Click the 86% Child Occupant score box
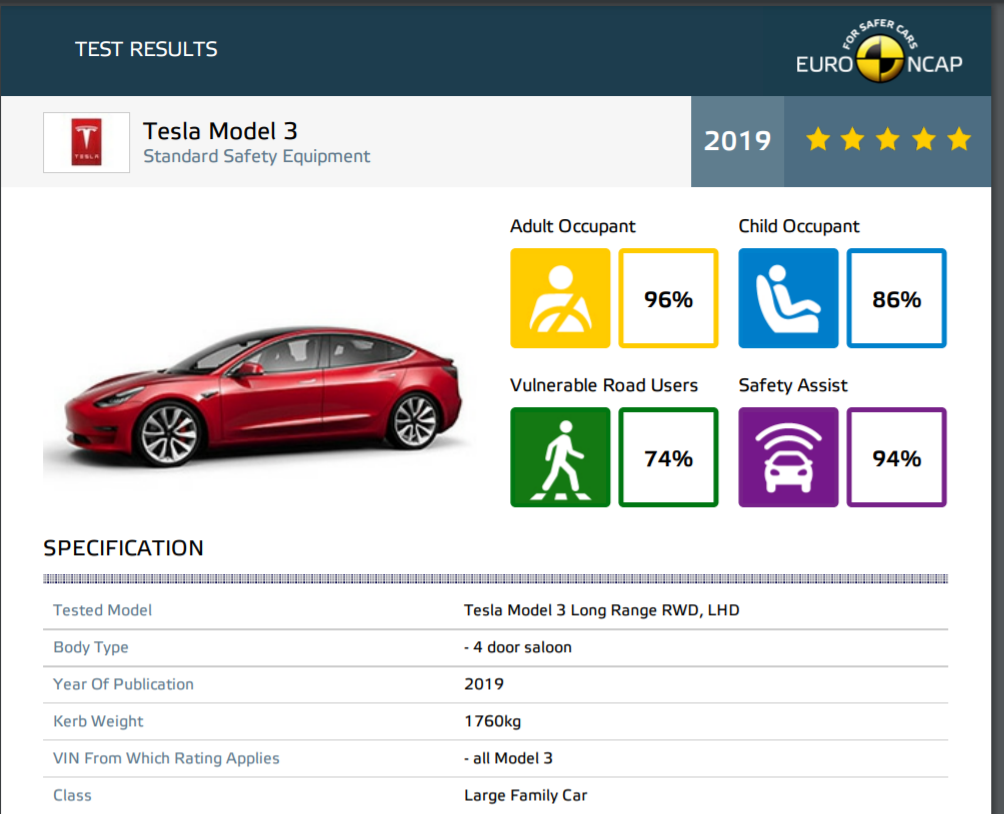 (x=896, y=298)
